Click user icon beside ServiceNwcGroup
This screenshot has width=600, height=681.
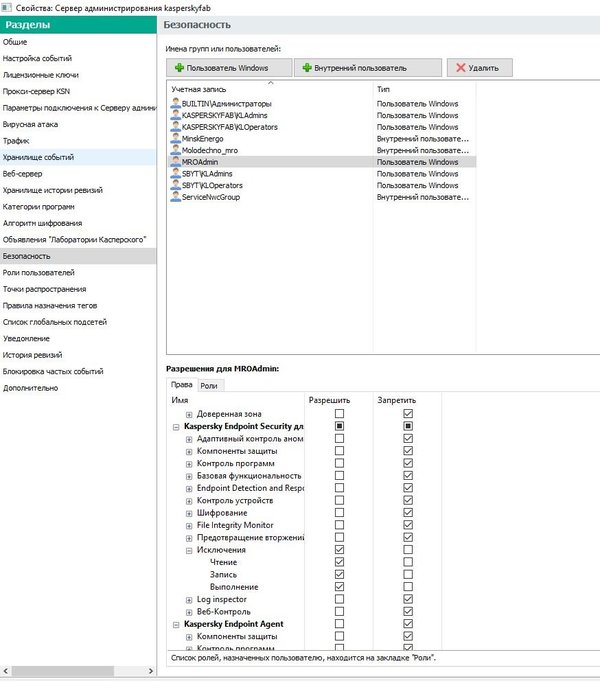[x=176, y=197]
